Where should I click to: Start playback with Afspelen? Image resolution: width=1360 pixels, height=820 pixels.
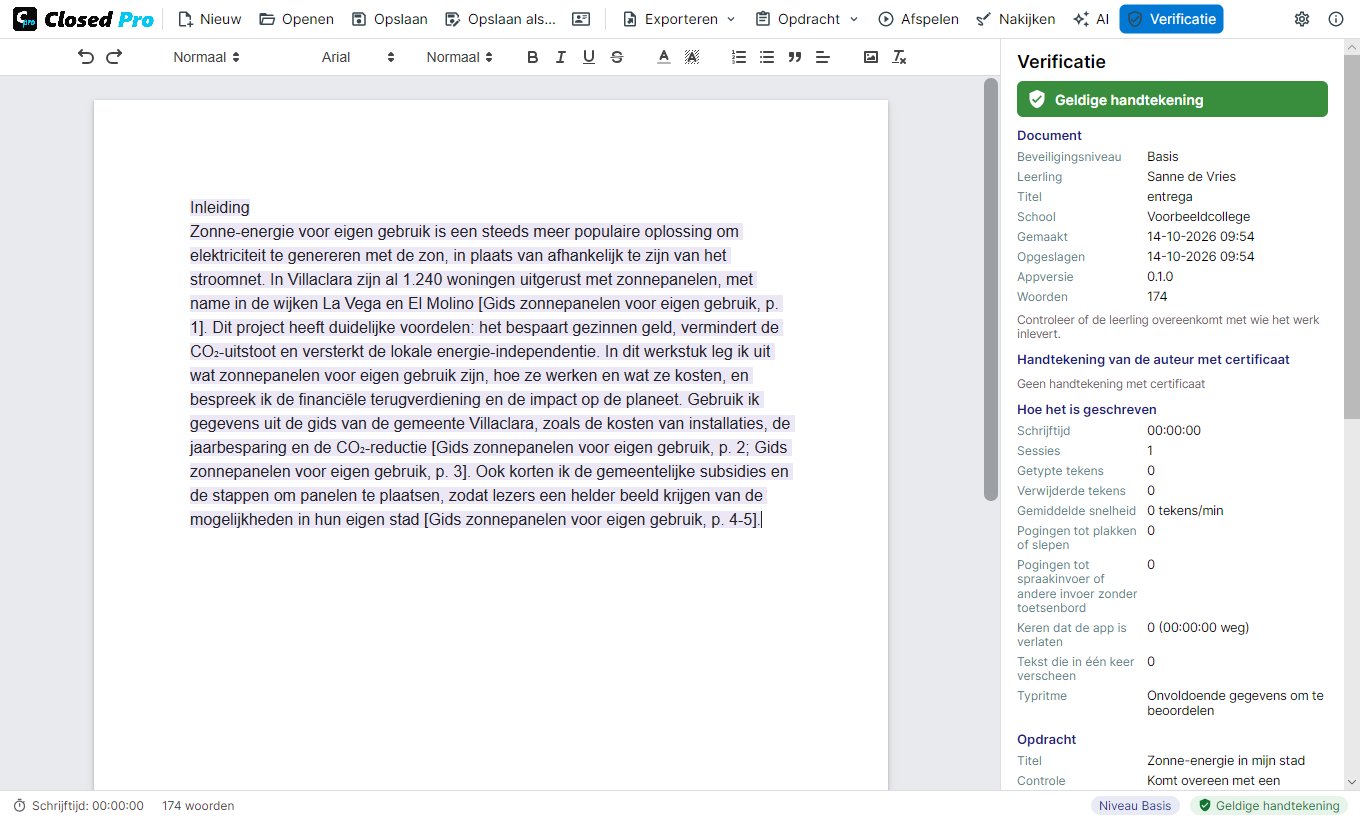pyautogui.click(x=918, y=19)
